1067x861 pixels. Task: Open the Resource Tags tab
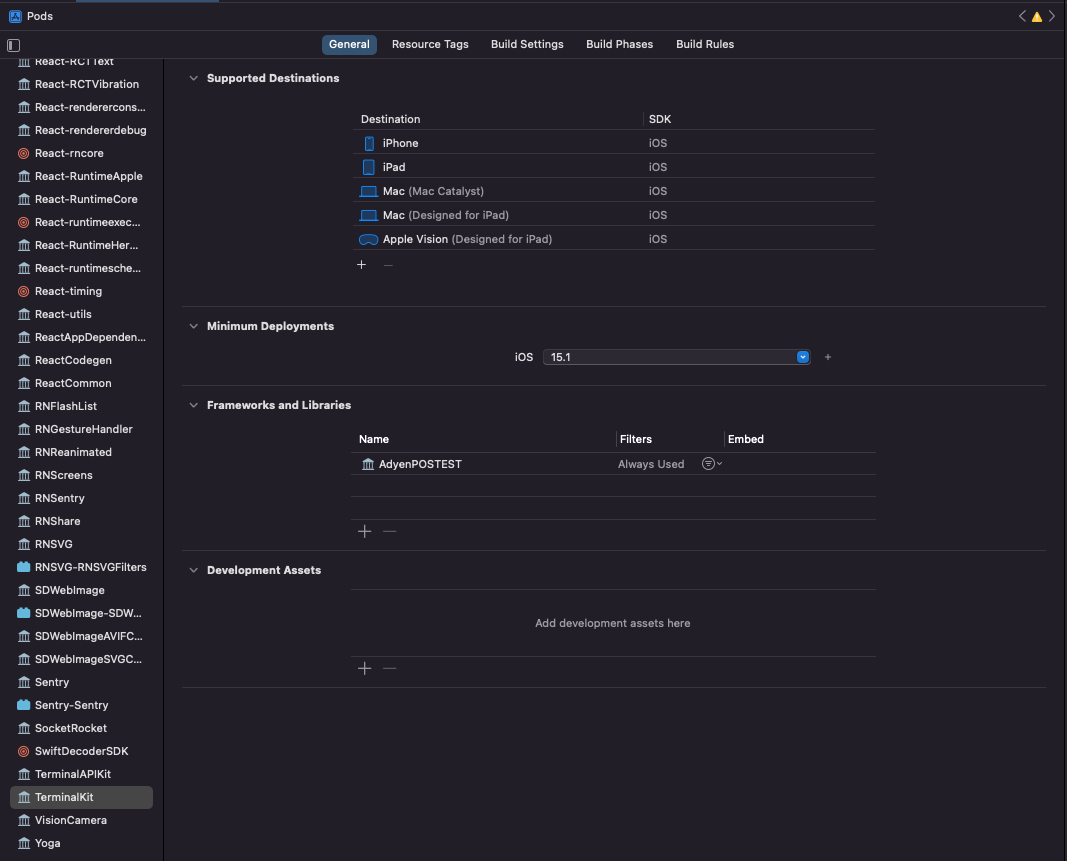point(430,44)
